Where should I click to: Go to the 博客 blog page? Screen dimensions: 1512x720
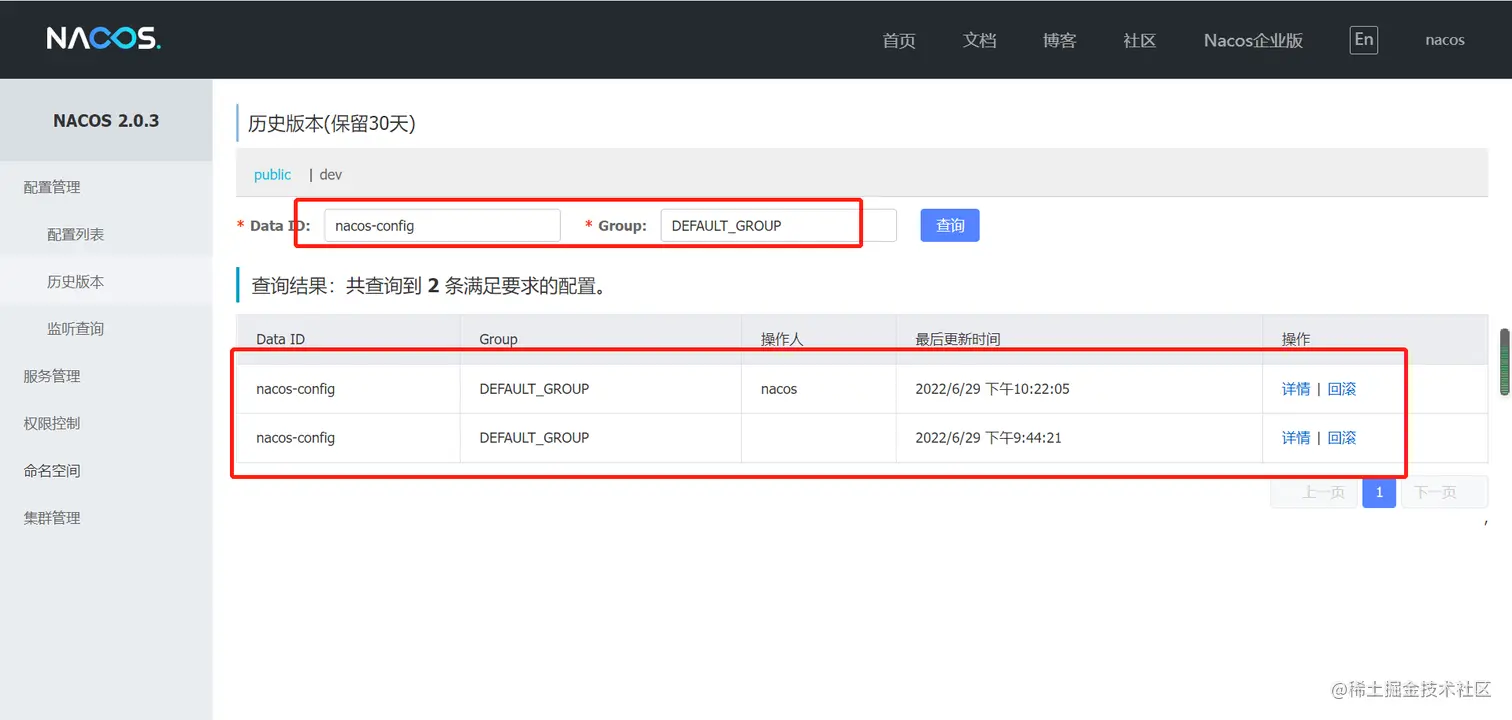[1059, 40]
